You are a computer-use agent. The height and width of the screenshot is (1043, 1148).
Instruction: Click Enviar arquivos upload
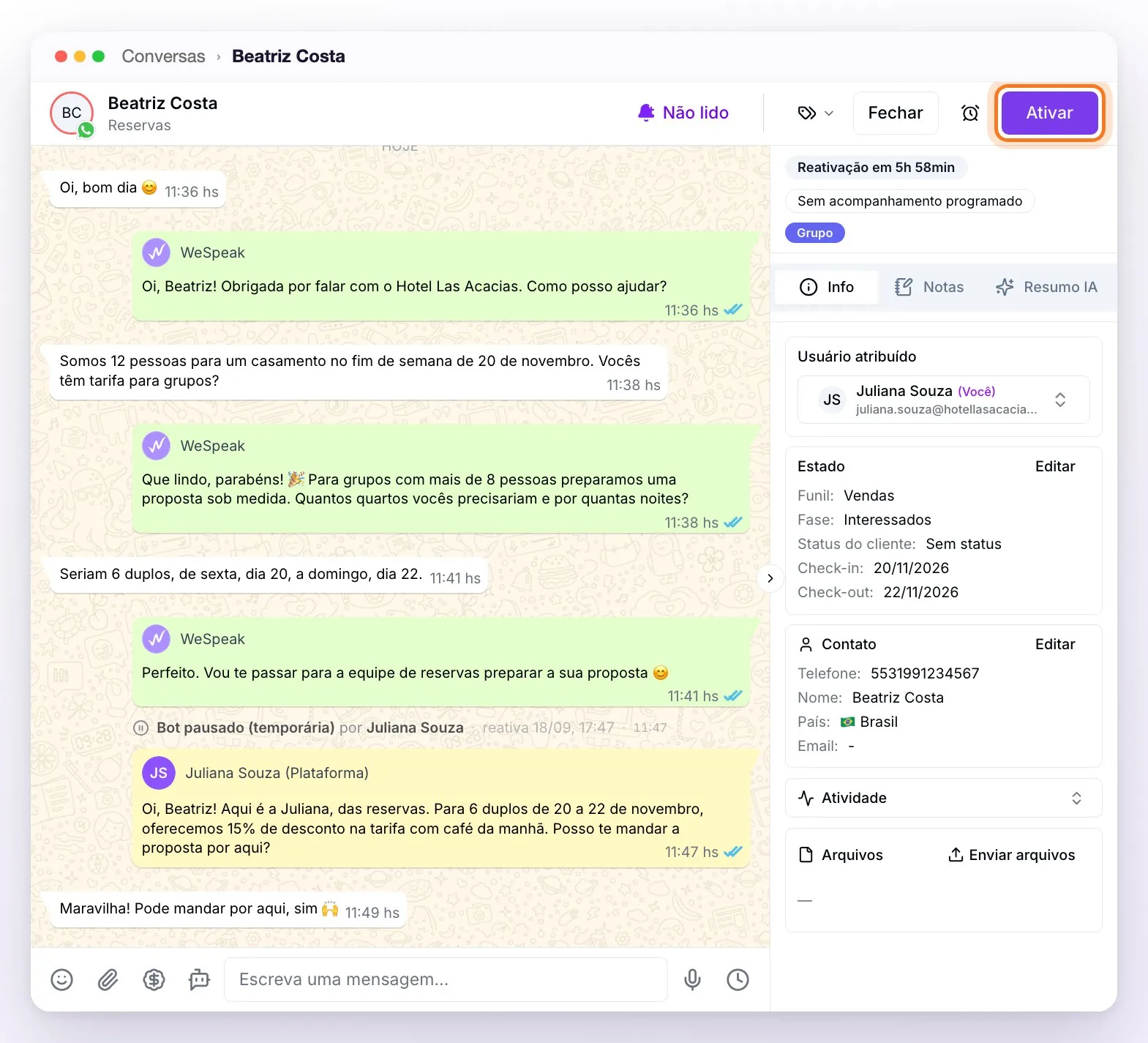[1011, 855]
